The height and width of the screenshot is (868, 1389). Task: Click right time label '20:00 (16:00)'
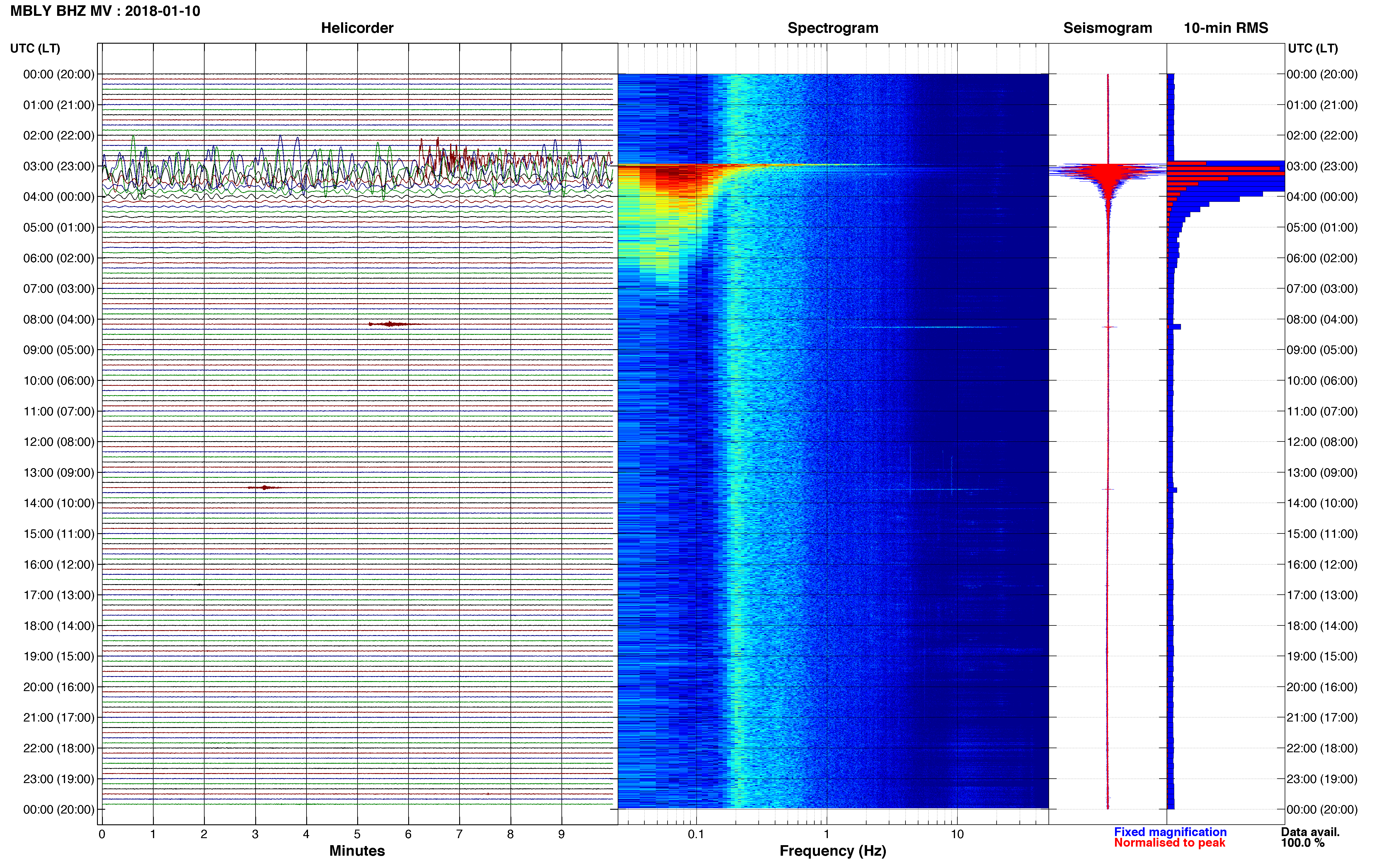[x=1322, y=687]
